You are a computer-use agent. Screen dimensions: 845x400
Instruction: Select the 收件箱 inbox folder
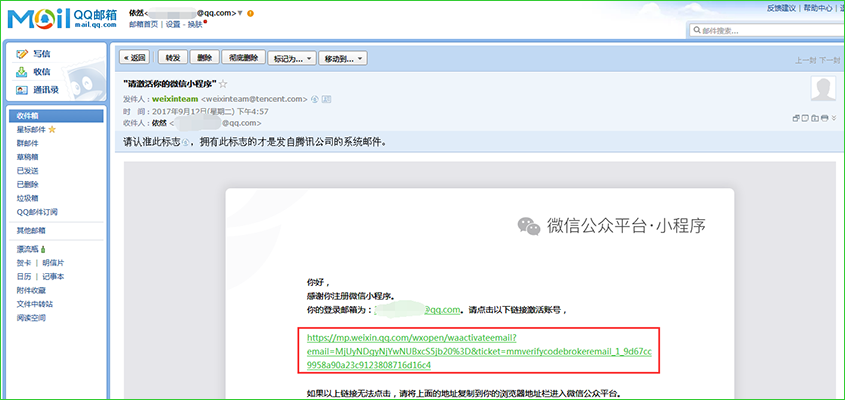pos(28,117)
